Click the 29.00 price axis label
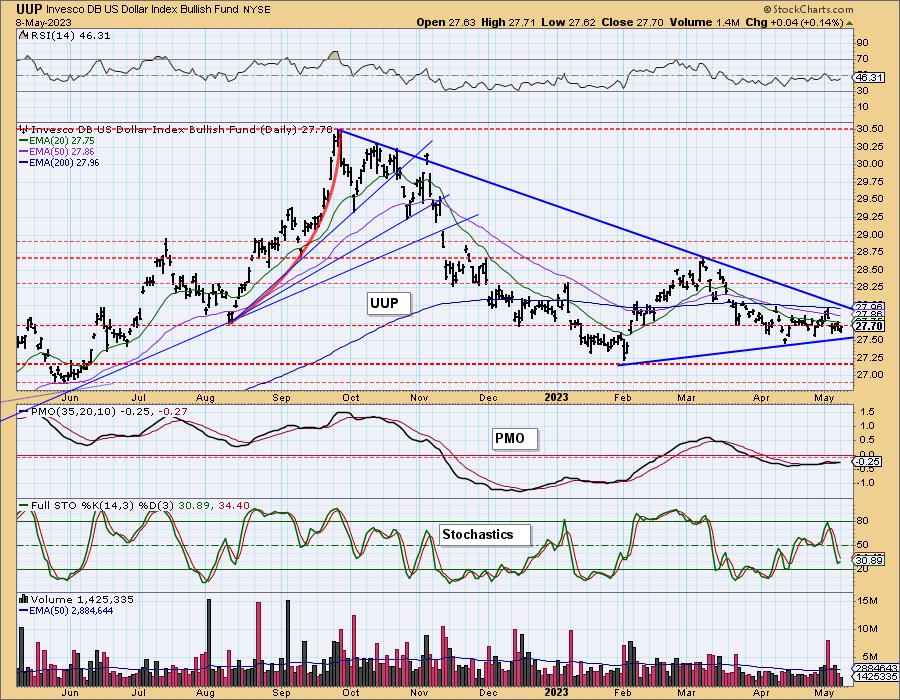900x700 pixels. pyautogui.click(x=870, y=234)
